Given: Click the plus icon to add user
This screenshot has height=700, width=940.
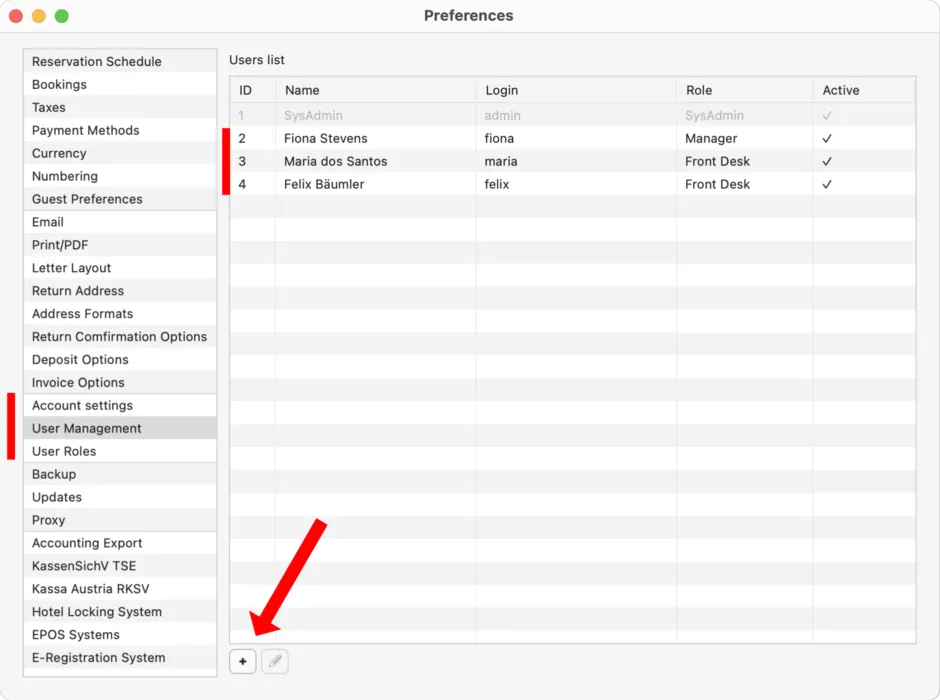Looking at the screenshot, I should coord(243,662).
